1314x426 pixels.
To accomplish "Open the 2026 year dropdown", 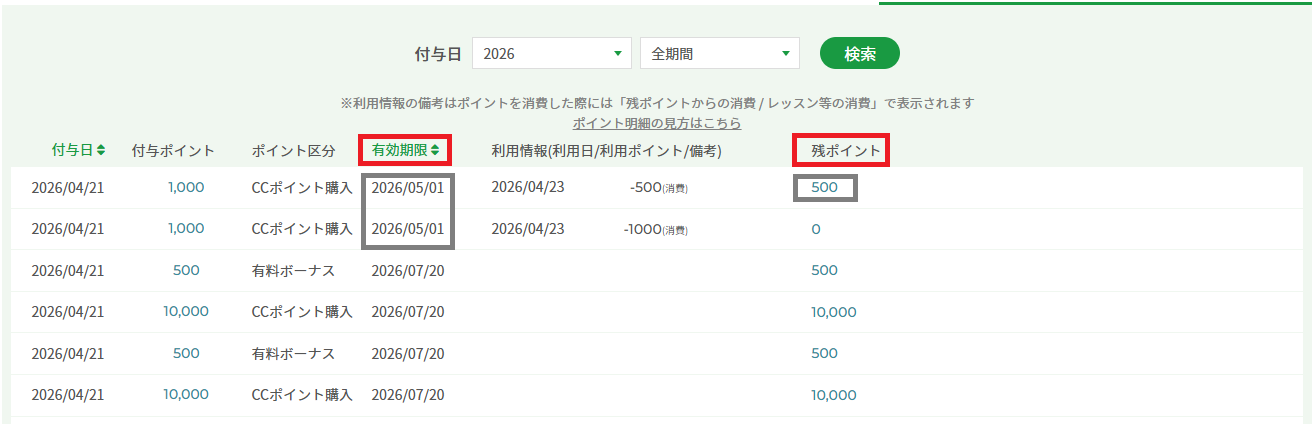I will click(551, 54).
